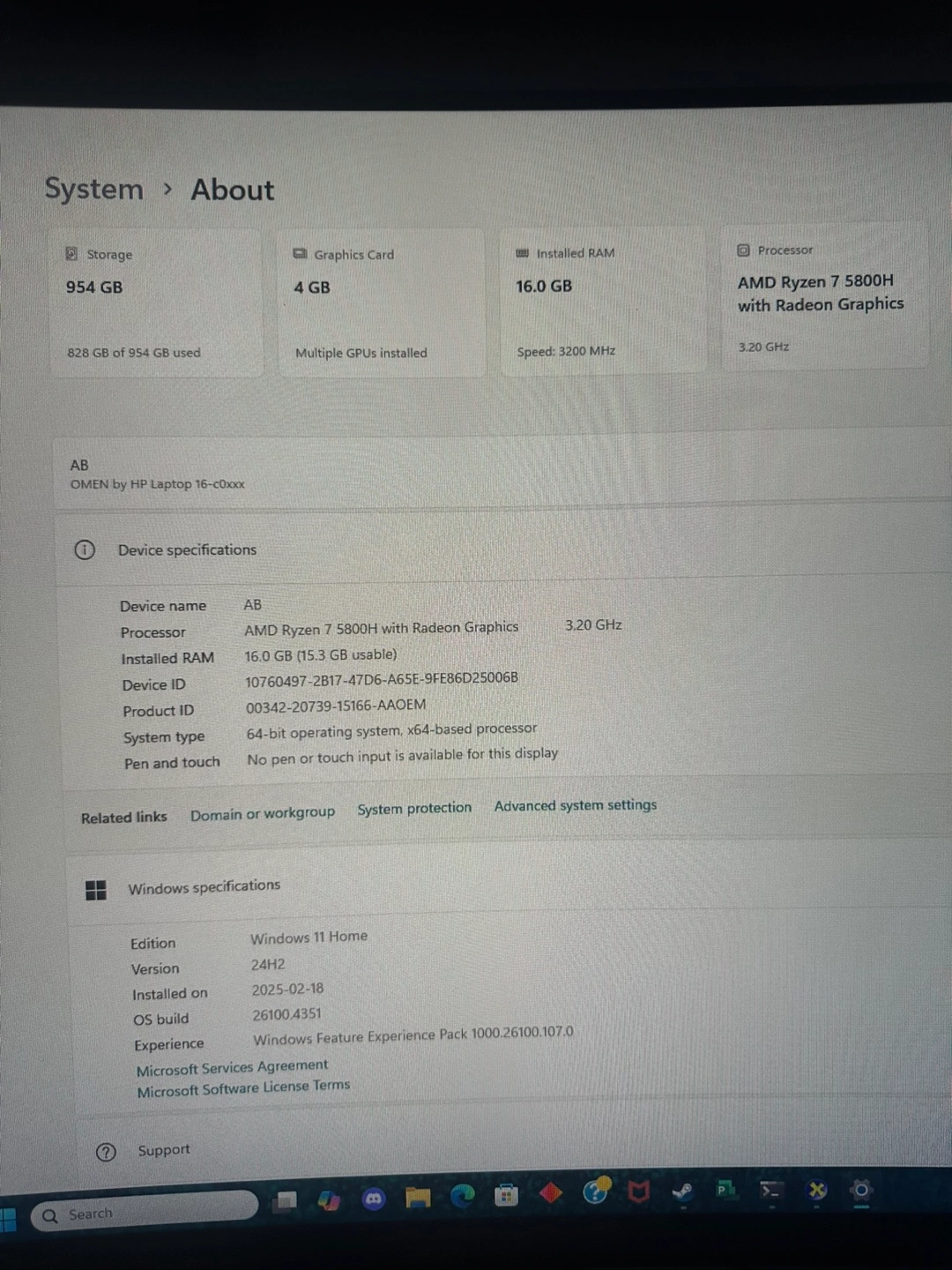Open Task View from taskbar

[x=286, y=1200]
